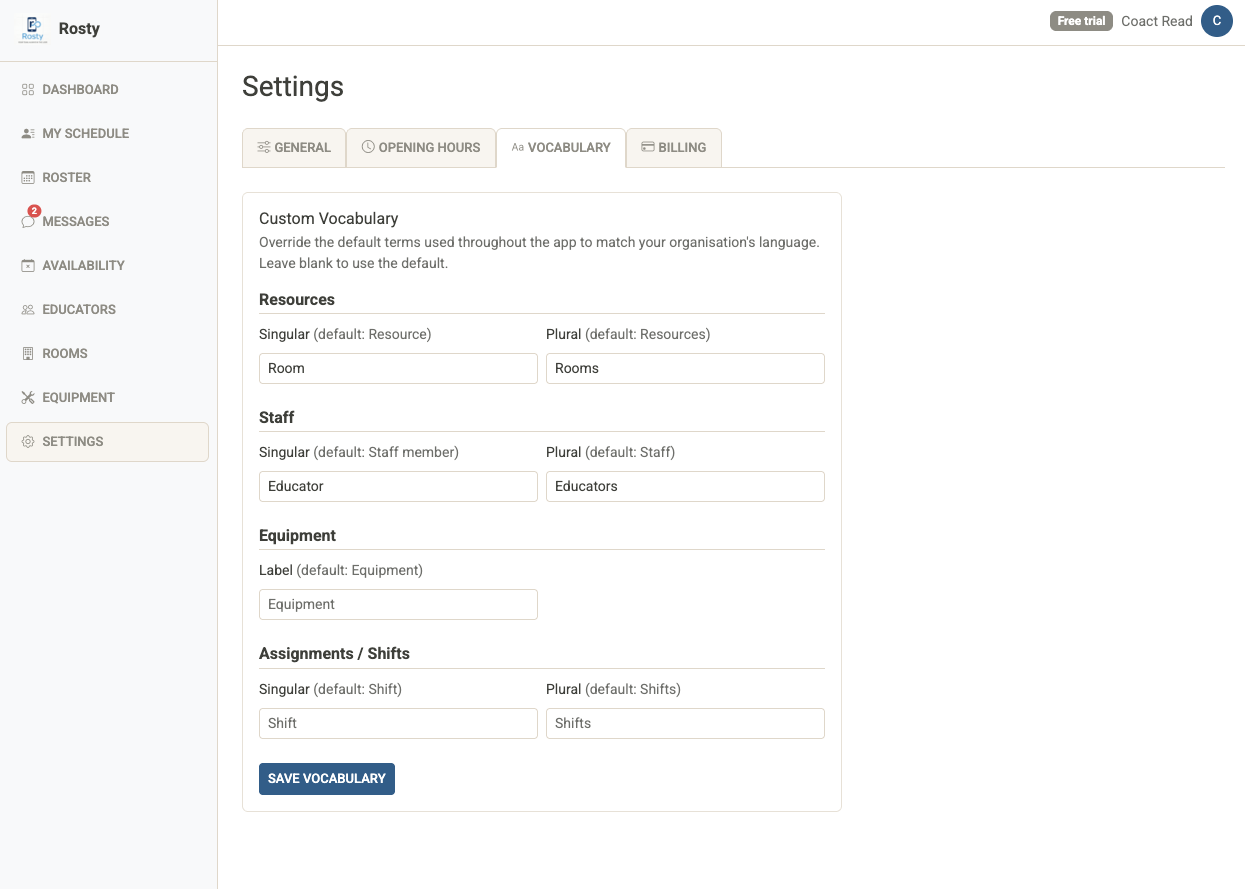Open Settings using the gear icon
The height and width of the screenshot is (889, 1245).
(27, 441)
